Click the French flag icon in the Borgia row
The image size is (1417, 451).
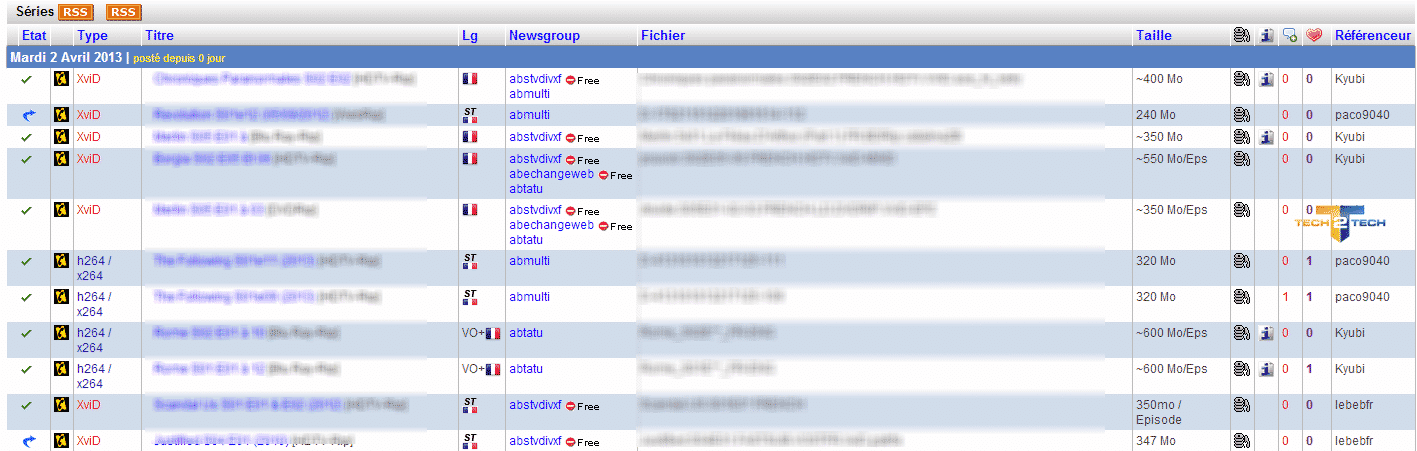(470, 159)
